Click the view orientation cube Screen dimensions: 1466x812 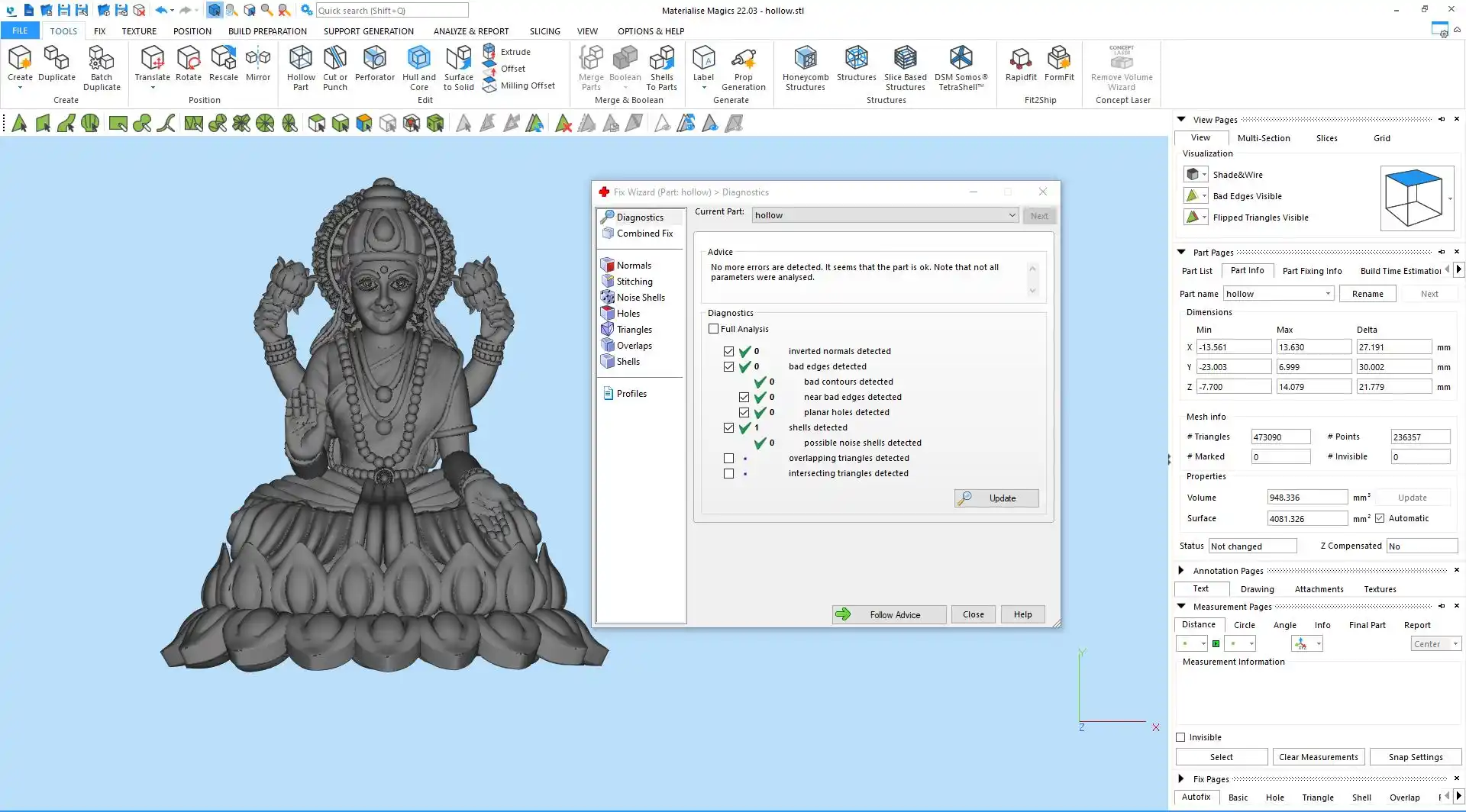[1414, 198]
